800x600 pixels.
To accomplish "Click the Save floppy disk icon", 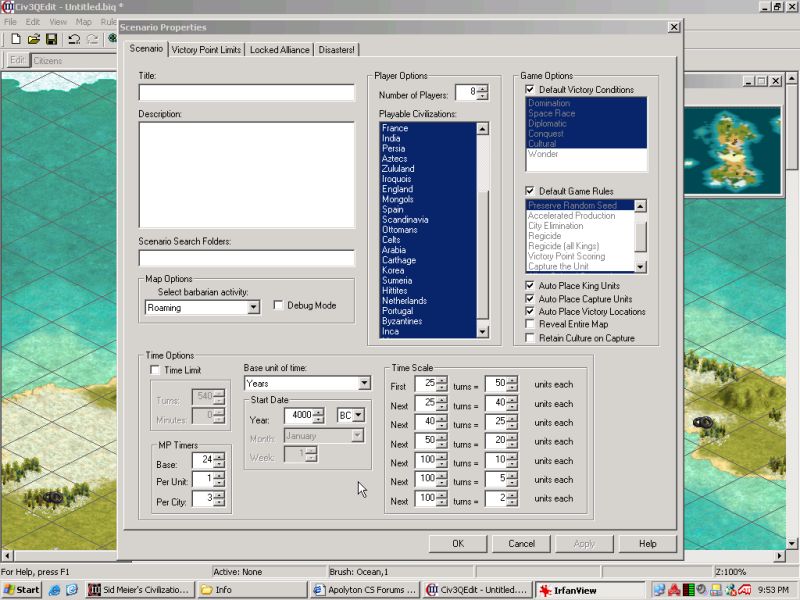I will 51,39.
